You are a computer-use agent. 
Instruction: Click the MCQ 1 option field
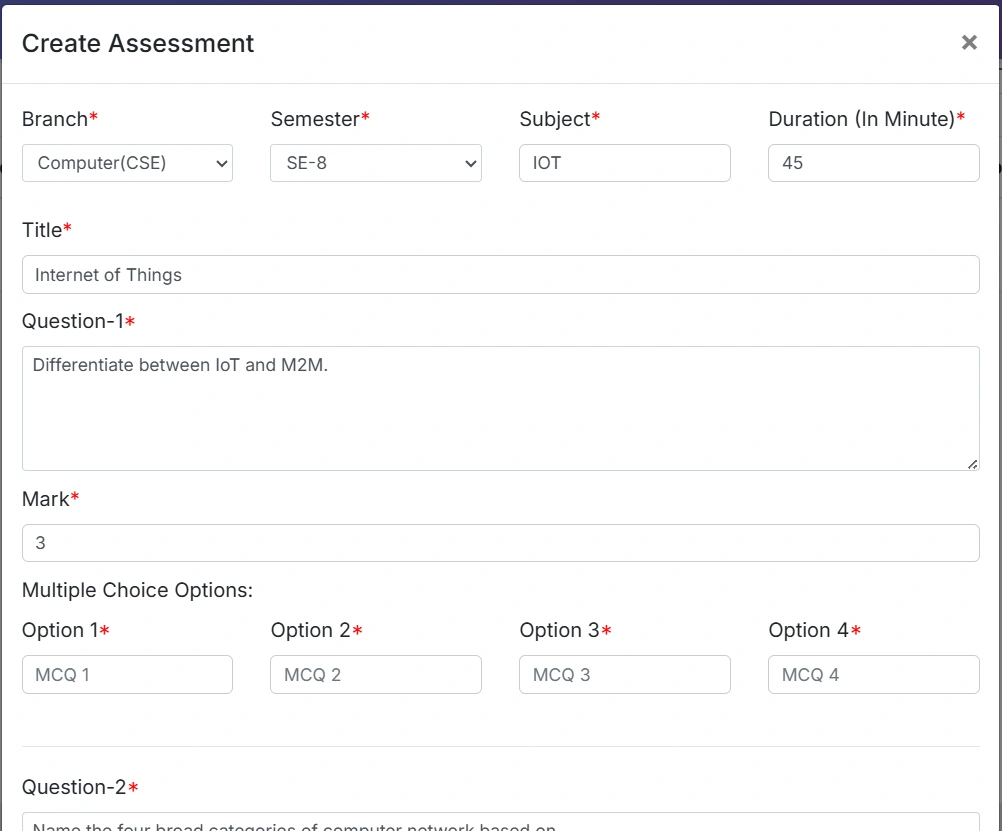[x=127, y=675]
